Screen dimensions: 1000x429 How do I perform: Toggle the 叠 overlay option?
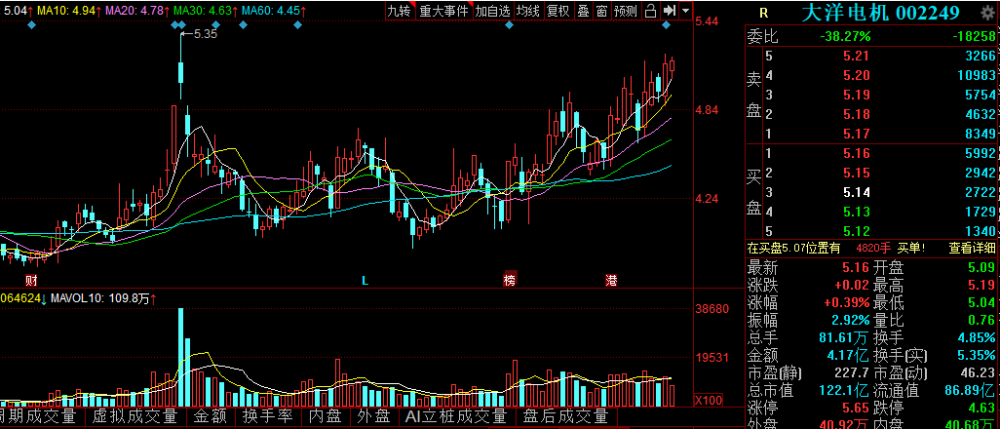tap(583, 11)
